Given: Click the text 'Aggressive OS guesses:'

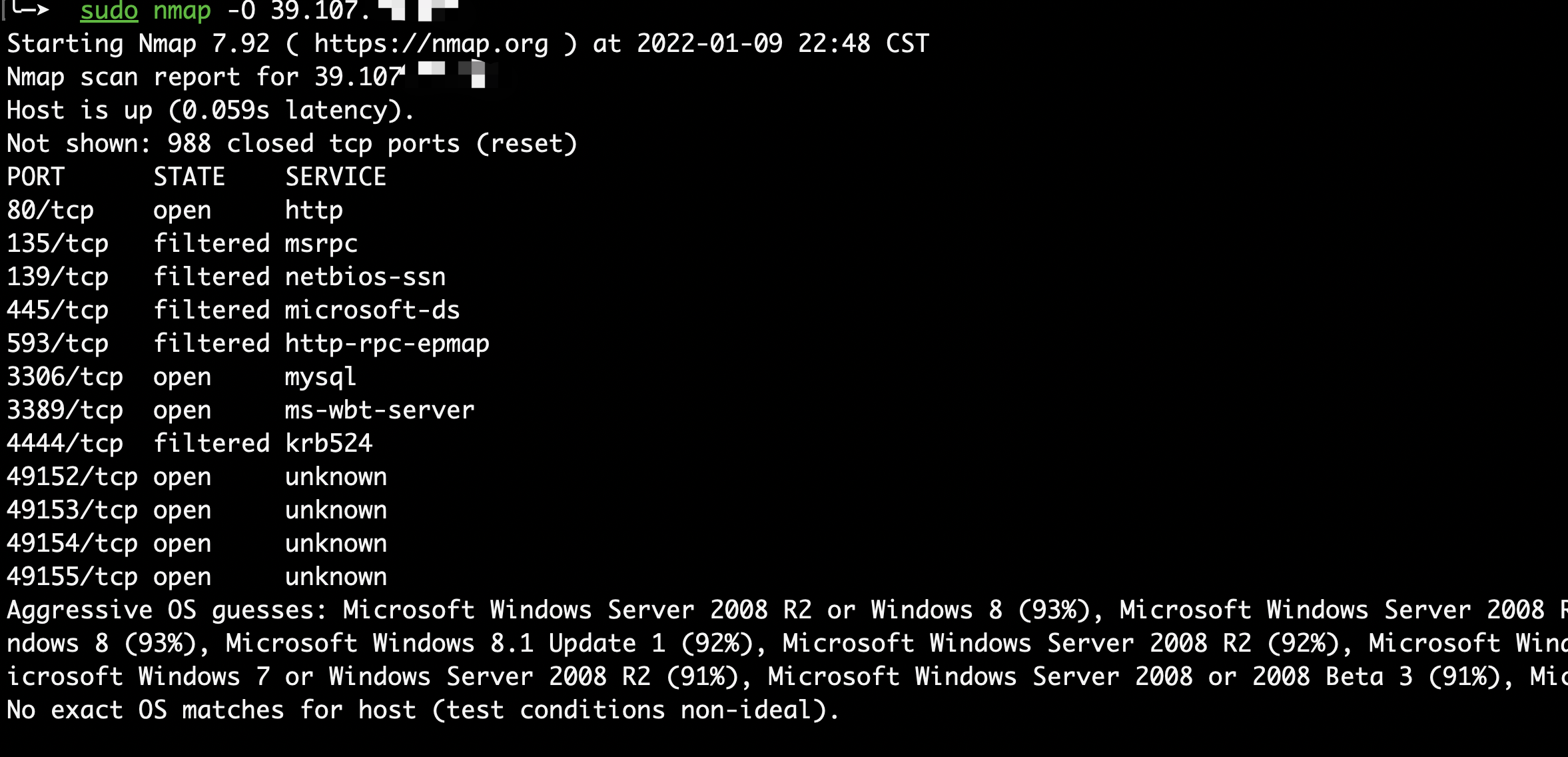Looking at the screenshot, I should coord(167,610).
